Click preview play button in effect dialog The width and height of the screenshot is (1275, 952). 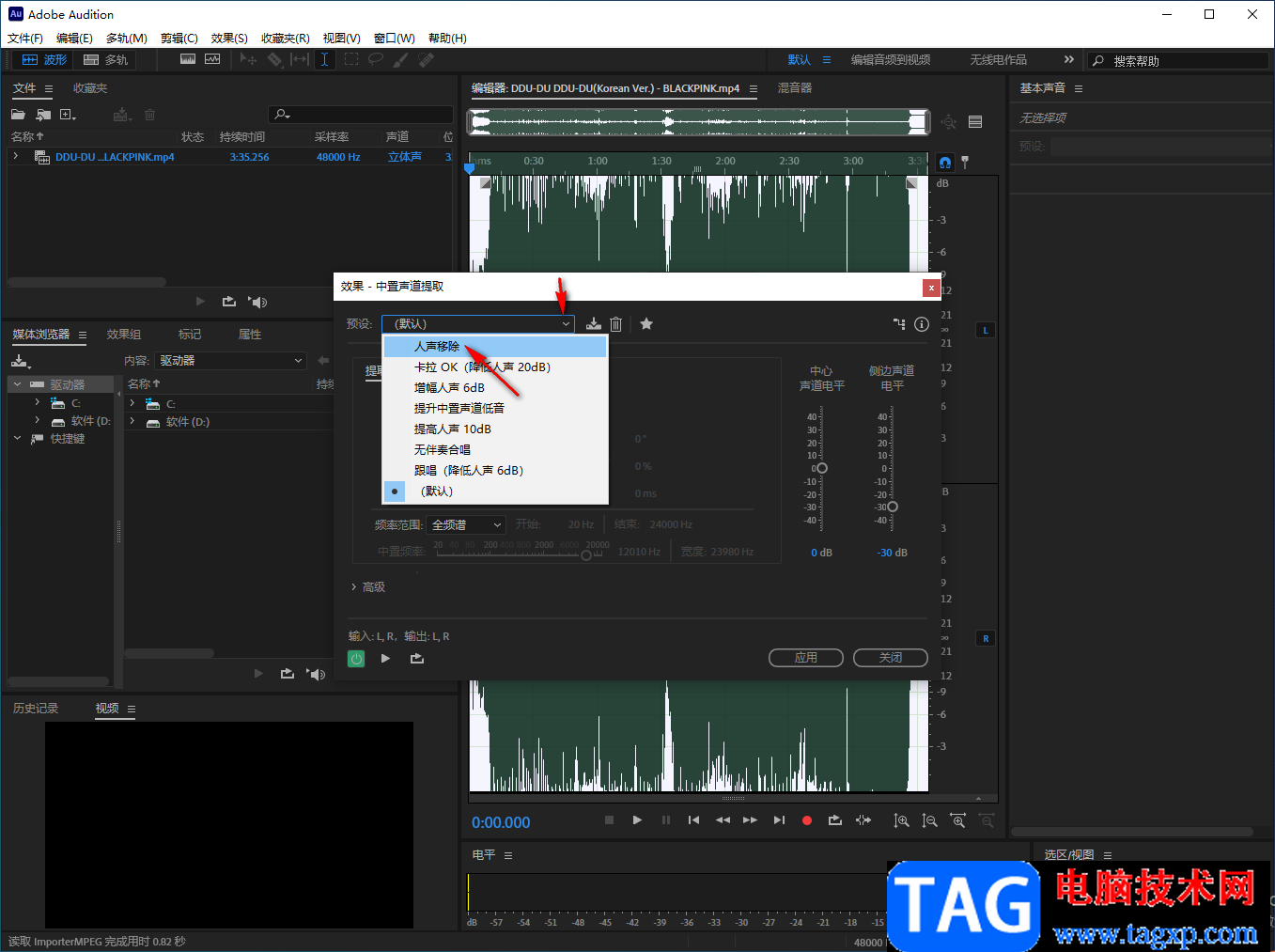pos(385,659)
